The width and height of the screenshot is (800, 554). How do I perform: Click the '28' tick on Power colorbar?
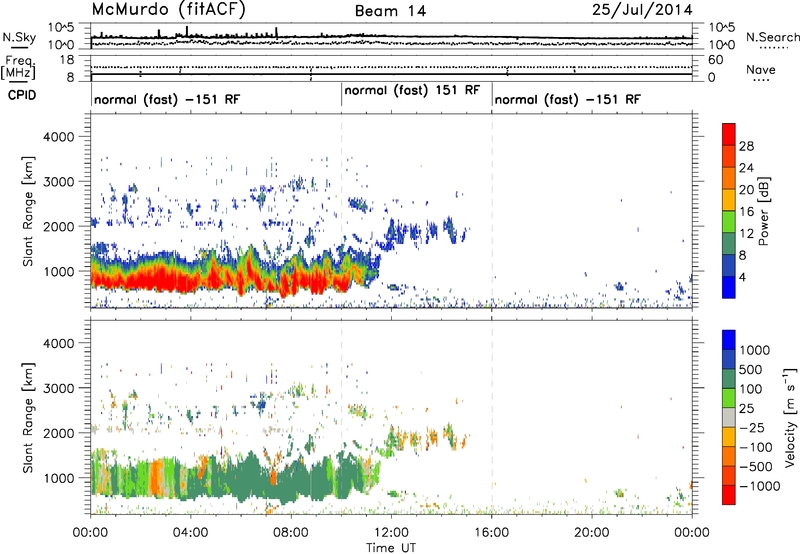pyautogui.click(x=746, y=146)
